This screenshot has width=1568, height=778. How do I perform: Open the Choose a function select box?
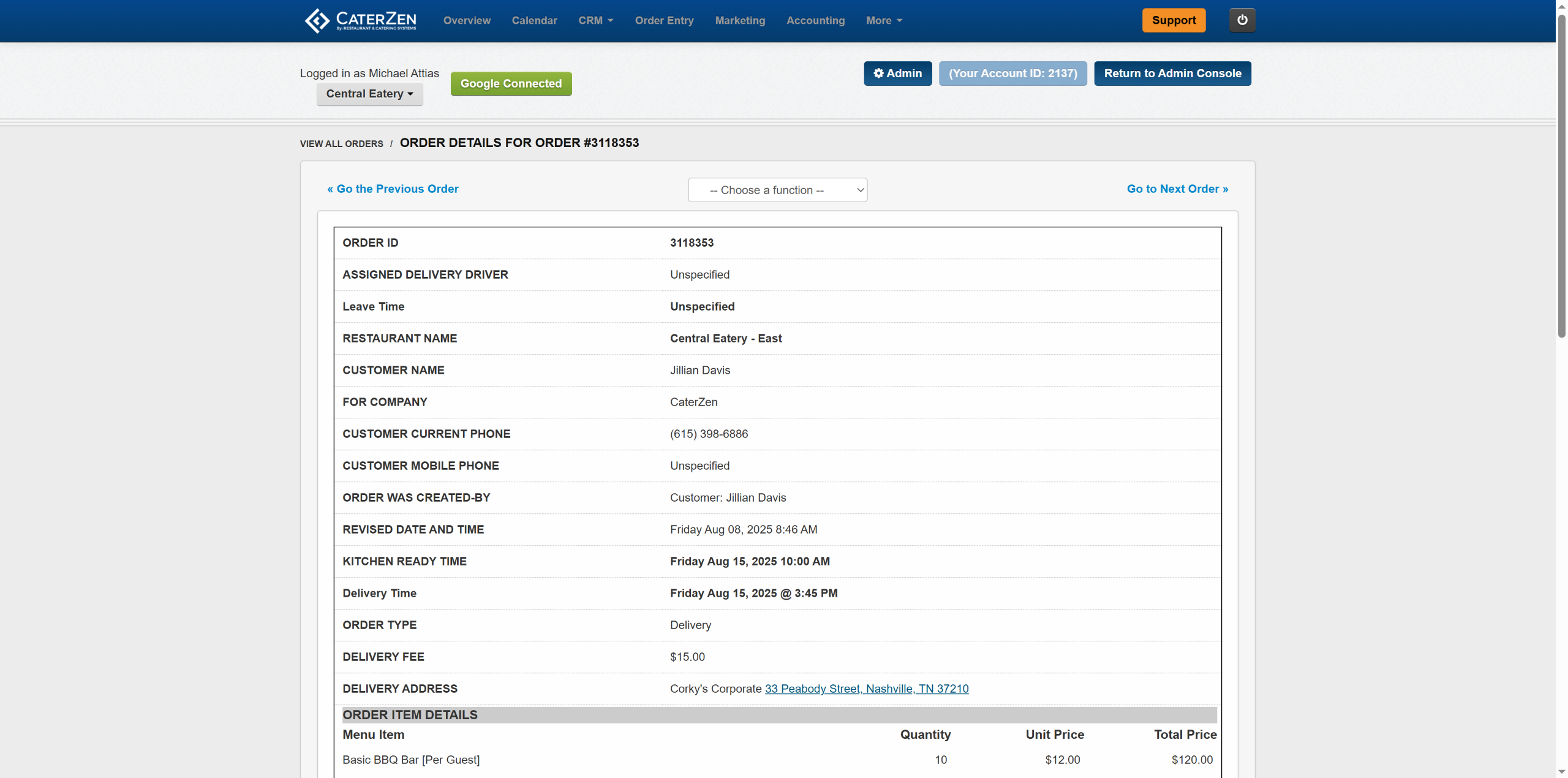click(x=777, y=190)
